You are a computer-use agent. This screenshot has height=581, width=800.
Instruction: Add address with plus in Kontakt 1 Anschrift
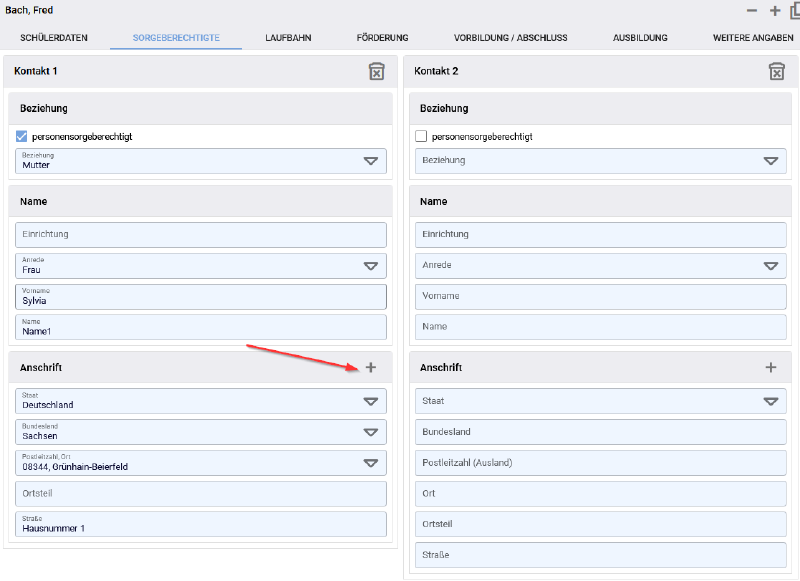tap(371, 367)
